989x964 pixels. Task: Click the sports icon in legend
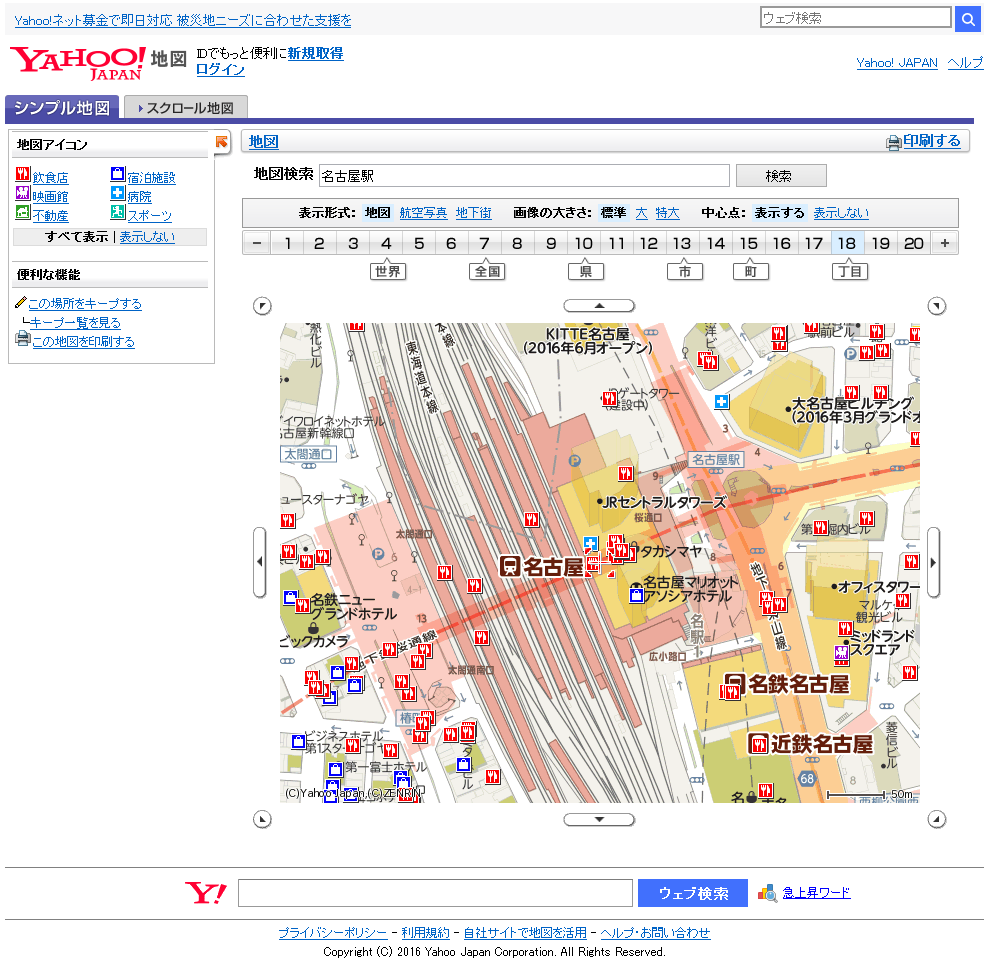click(x=117, y=212)
